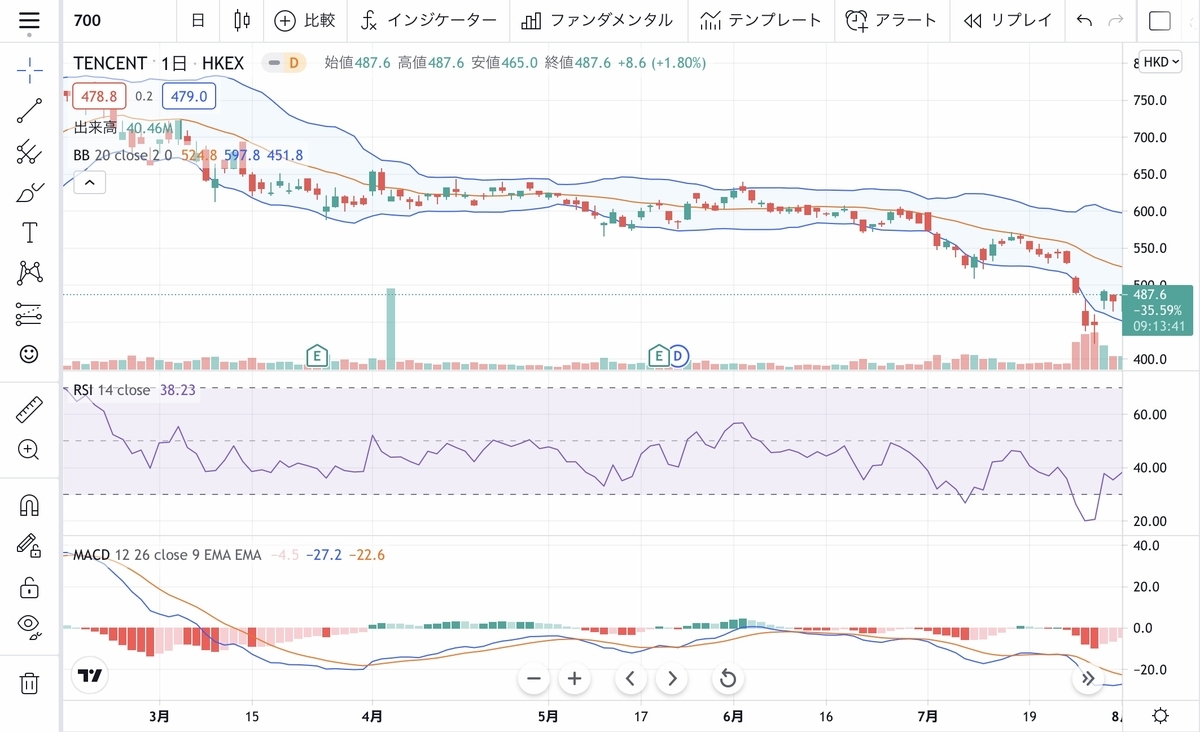
Task: Toggle magnet mode
Action: pos(30,506)
